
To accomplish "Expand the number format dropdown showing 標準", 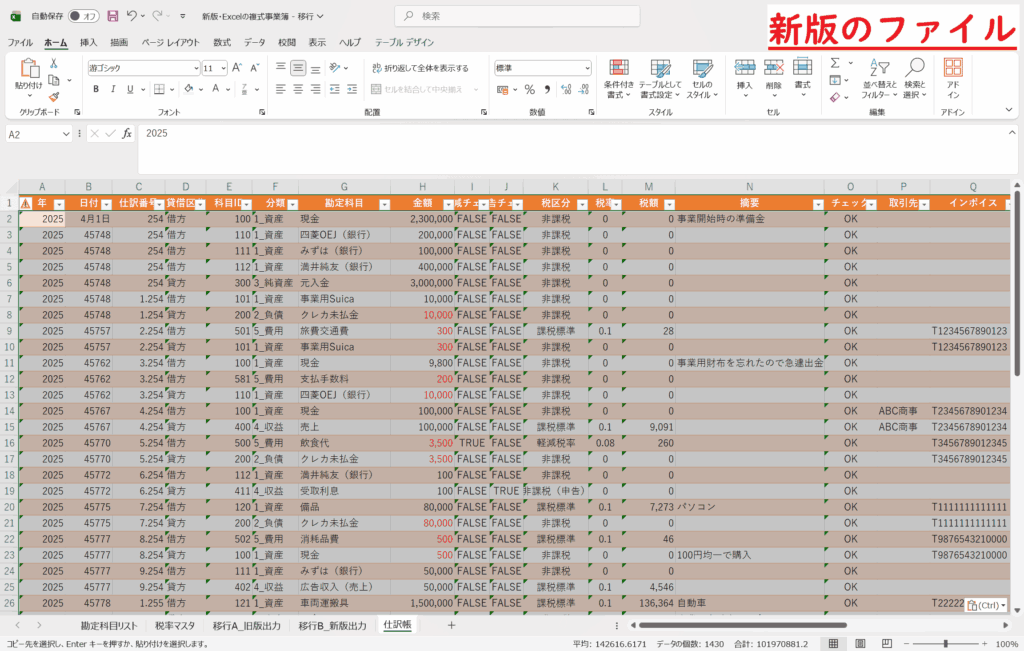I will [x=585, y=68].
